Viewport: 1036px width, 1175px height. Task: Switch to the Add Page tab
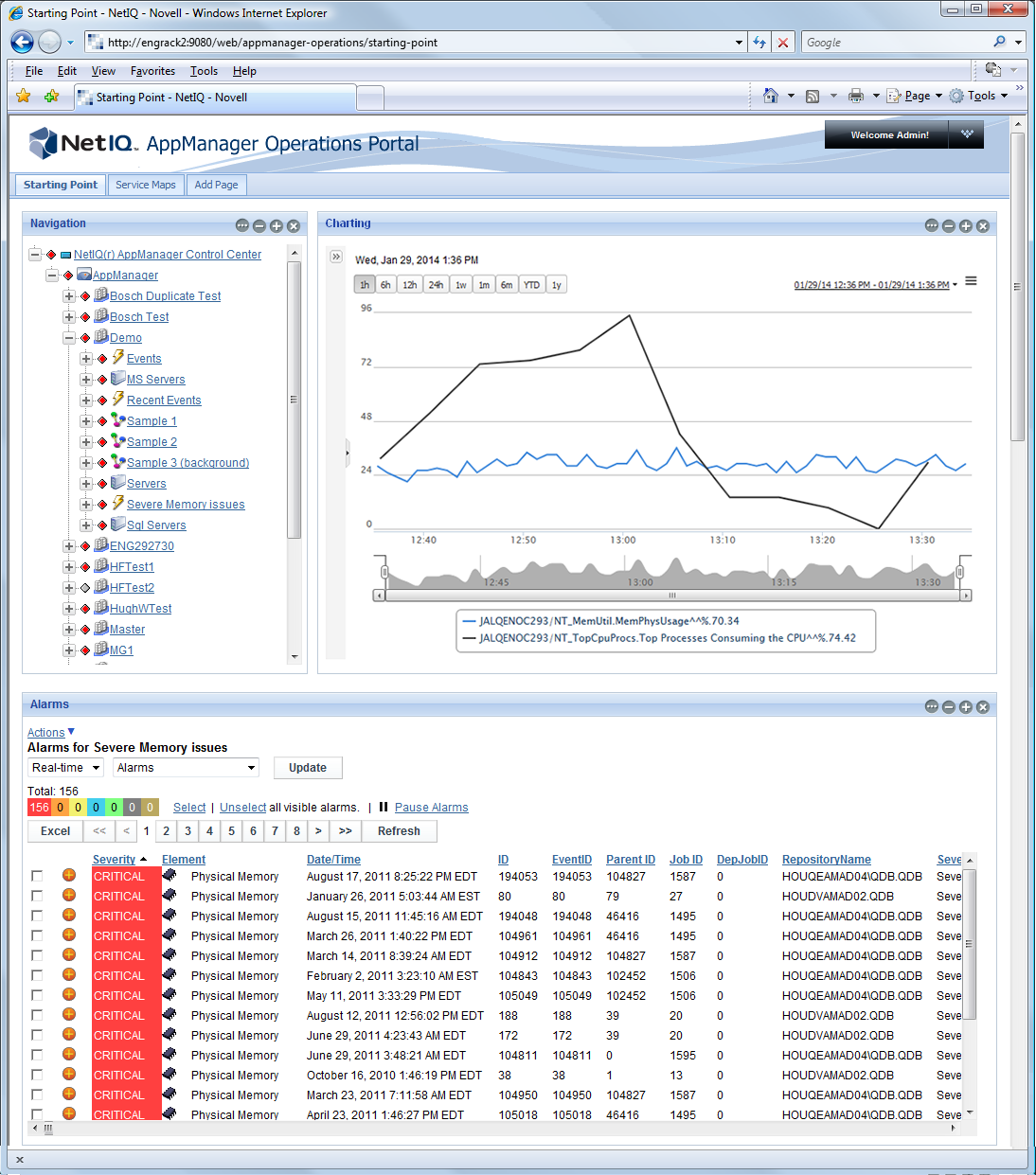(x=216, y=185)
